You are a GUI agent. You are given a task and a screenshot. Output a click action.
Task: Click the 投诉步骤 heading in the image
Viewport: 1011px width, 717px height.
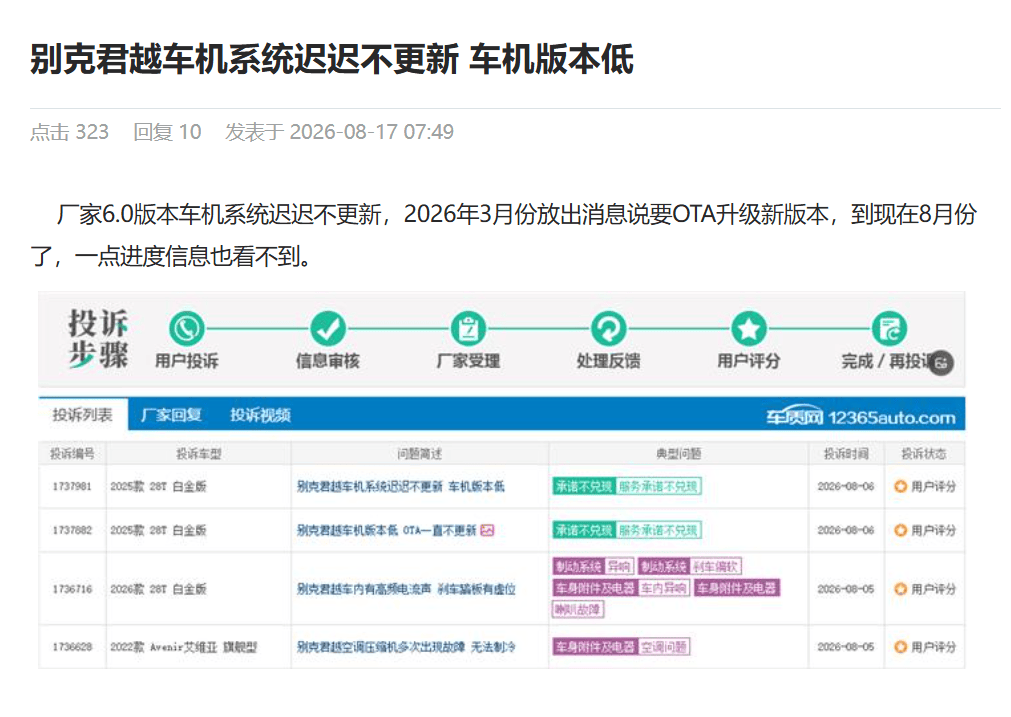click(98, 339)
